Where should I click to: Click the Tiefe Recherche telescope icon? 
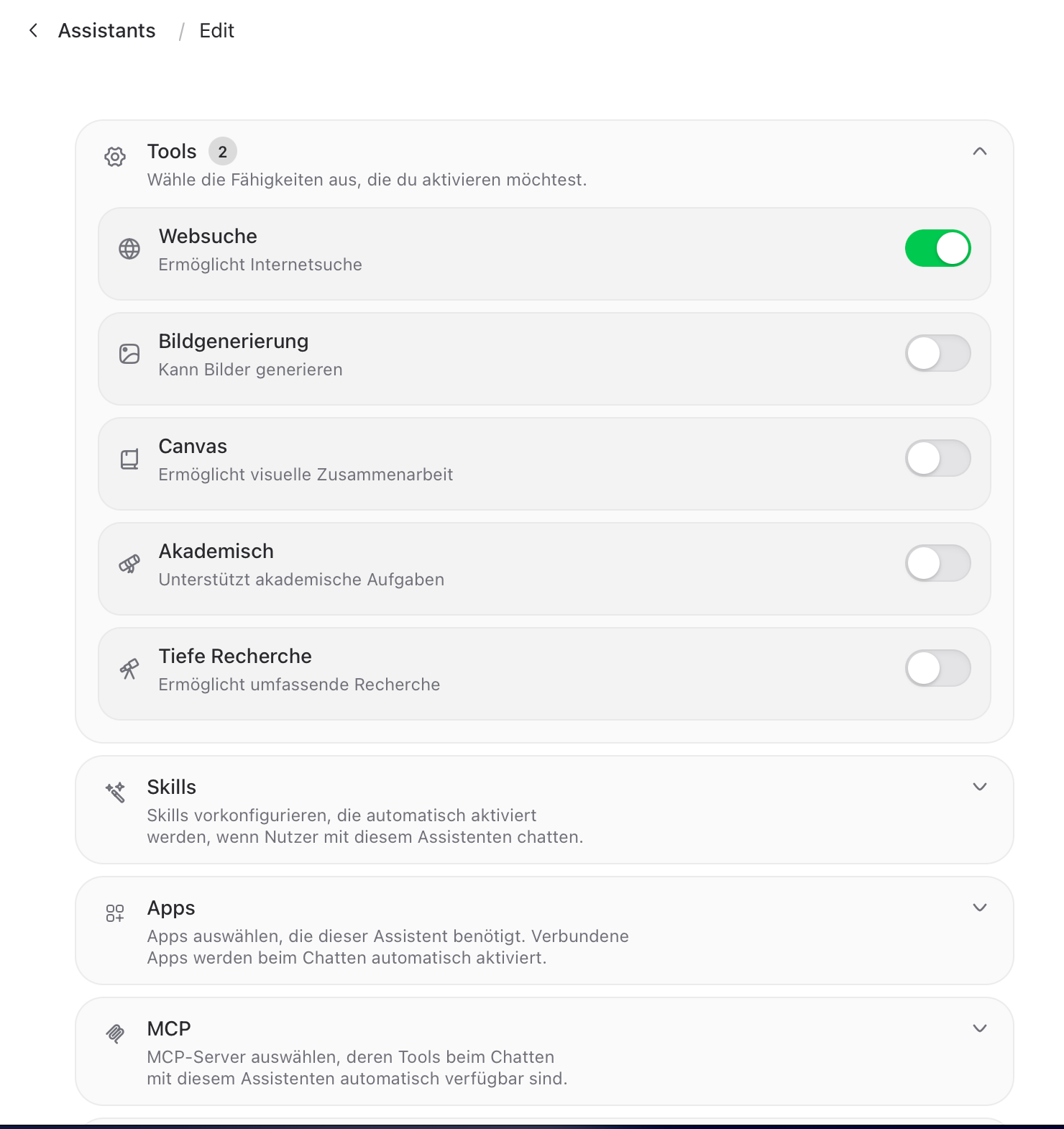click(129, 669)
